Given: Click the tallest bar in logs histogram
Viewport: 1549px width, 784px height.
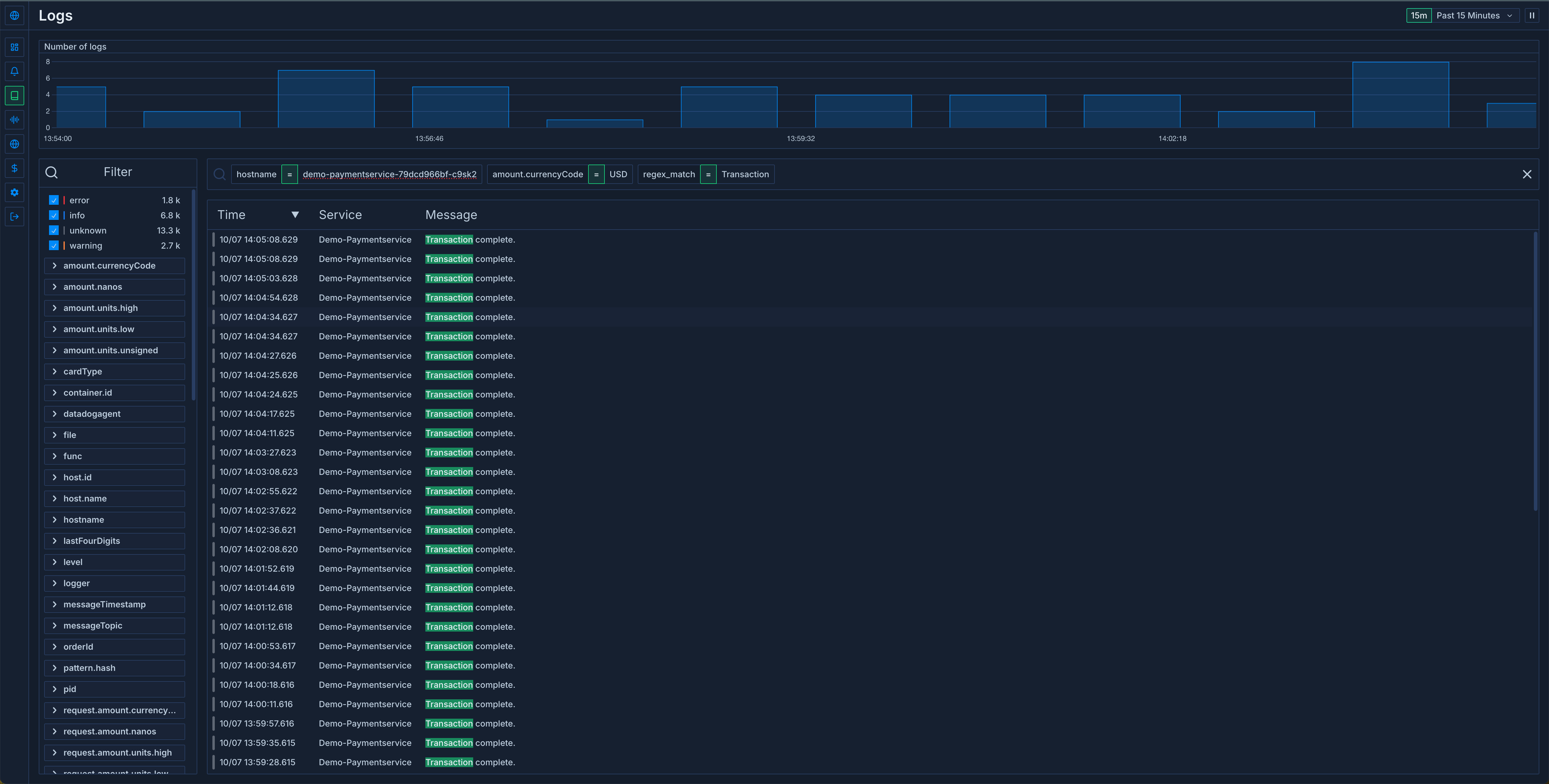Looking at the screenshot, I should (x=1400, y=94).
